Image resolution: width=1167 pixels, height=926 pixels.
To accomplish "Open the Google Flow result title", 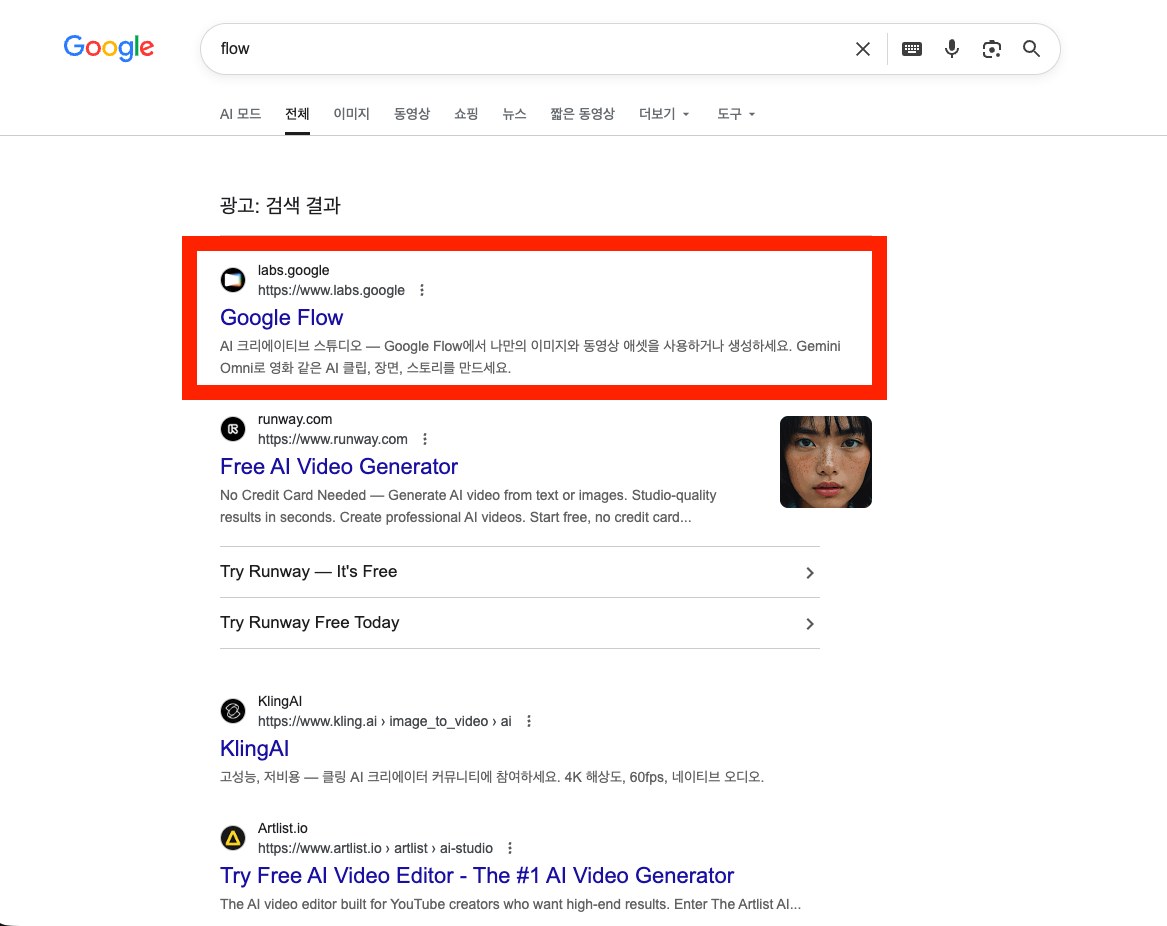I will tap(281, 318).
